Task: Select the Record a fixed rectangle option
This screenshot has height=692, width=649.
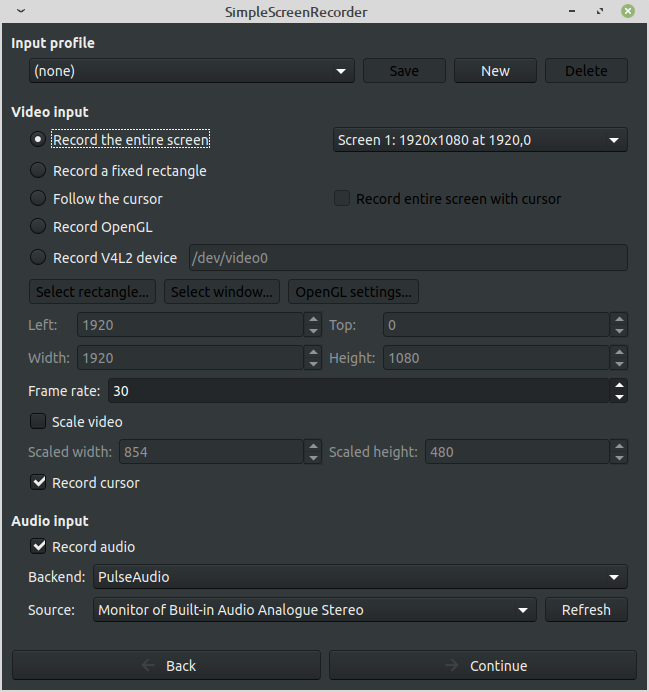Action: (x=38, y=170)
